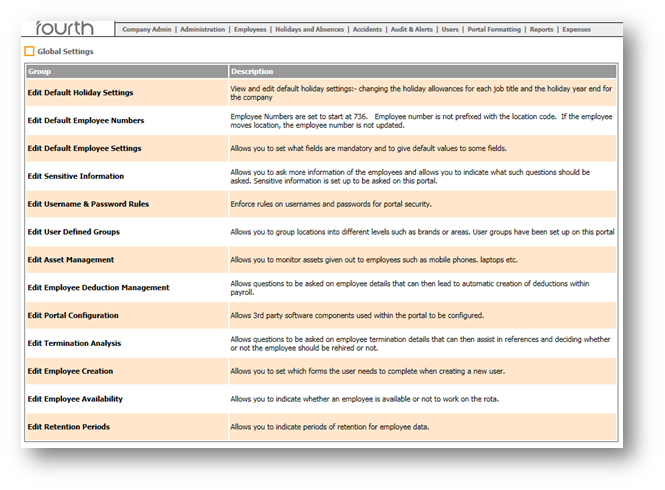Open Edit Default Holiday Settings
Screen dimensions: 665x490
tap(80, 93)
